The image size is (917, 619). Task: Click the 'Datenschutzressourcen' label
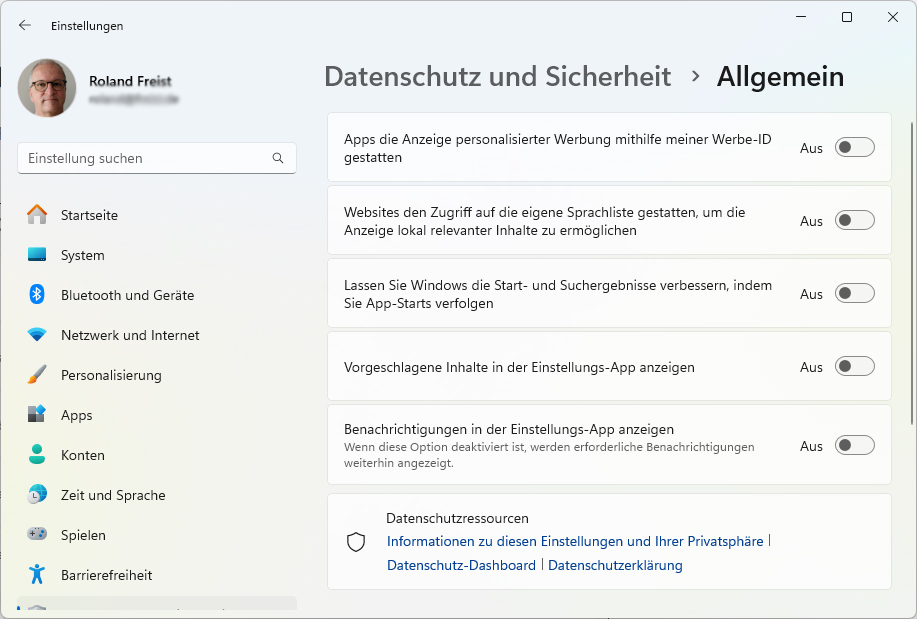pyautogui.click(x=457, y=518)
